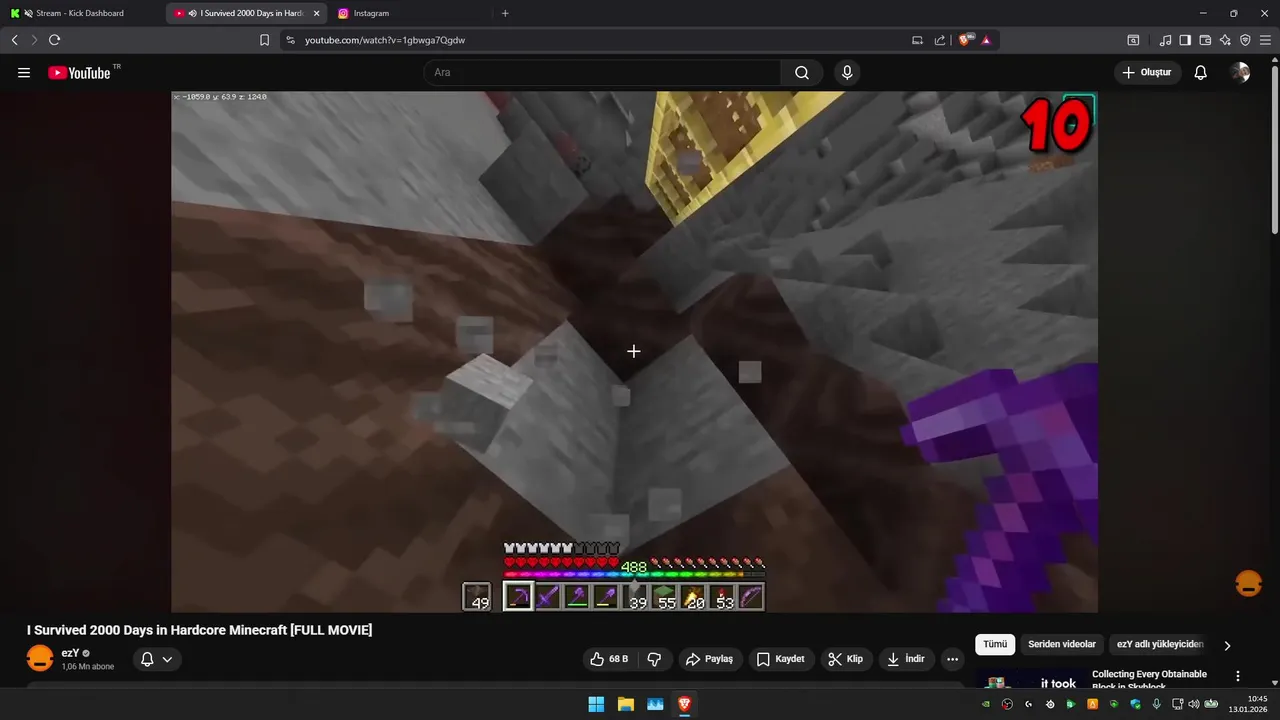Open Brave Leo AI sparkle icon

point(1225,40)
